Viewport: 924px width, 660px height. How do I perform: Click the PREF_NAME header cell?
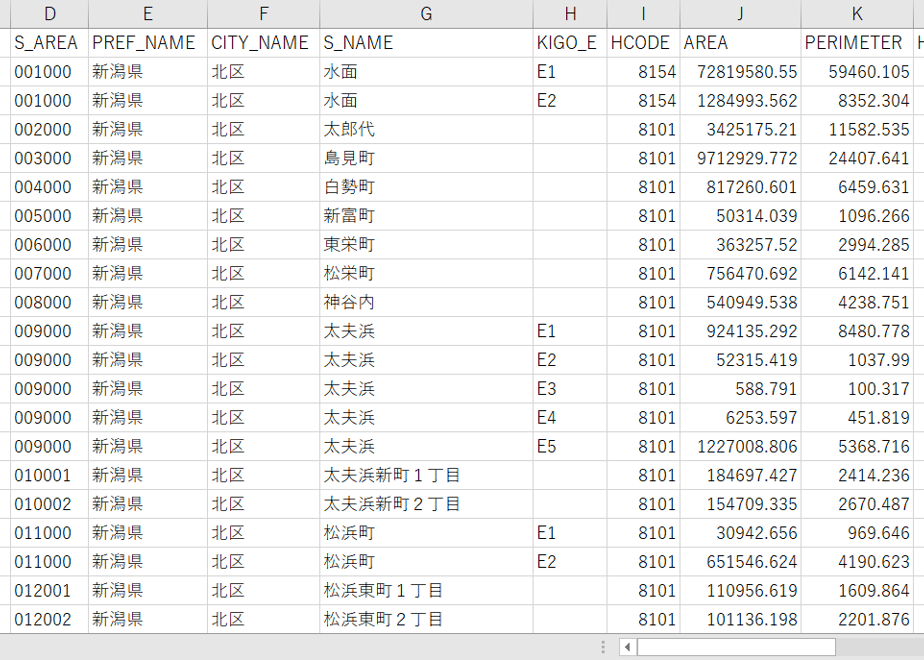(148, 43)
